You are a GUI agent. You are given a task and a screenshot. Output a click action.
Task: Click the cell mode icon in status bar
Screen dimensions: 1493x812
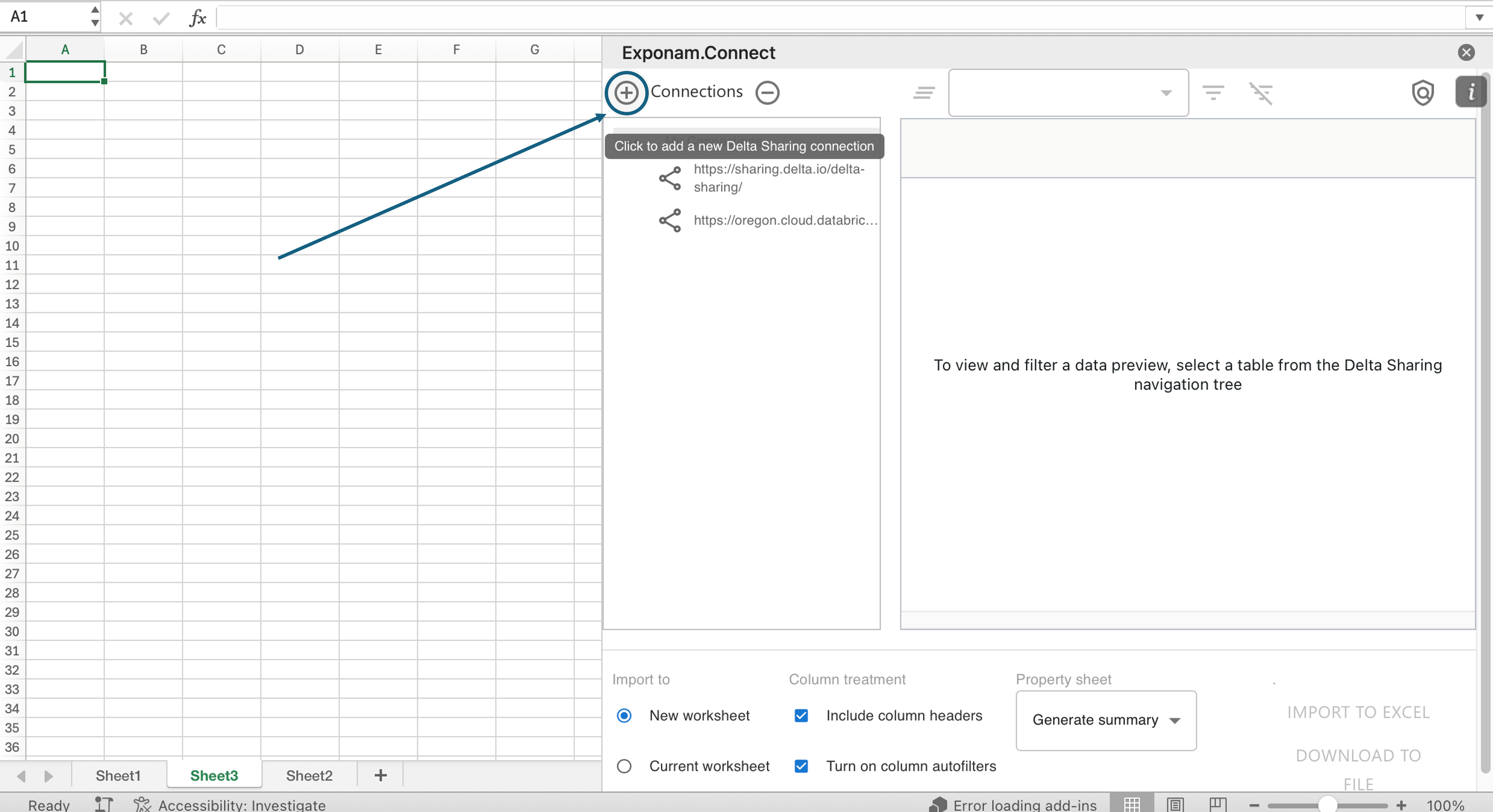click(x=104, y=804)
